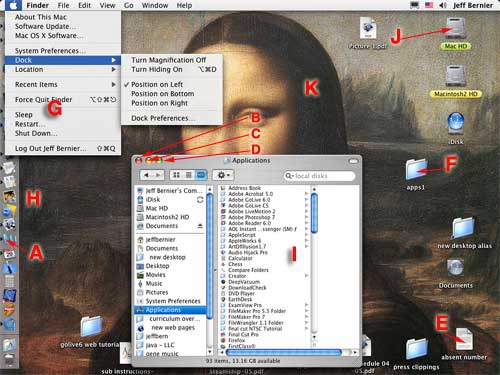Click the iCal calendar icon in Dock
Image resolution: width=500 pixels, height=375 pixels.
click(x=9, y=254)
